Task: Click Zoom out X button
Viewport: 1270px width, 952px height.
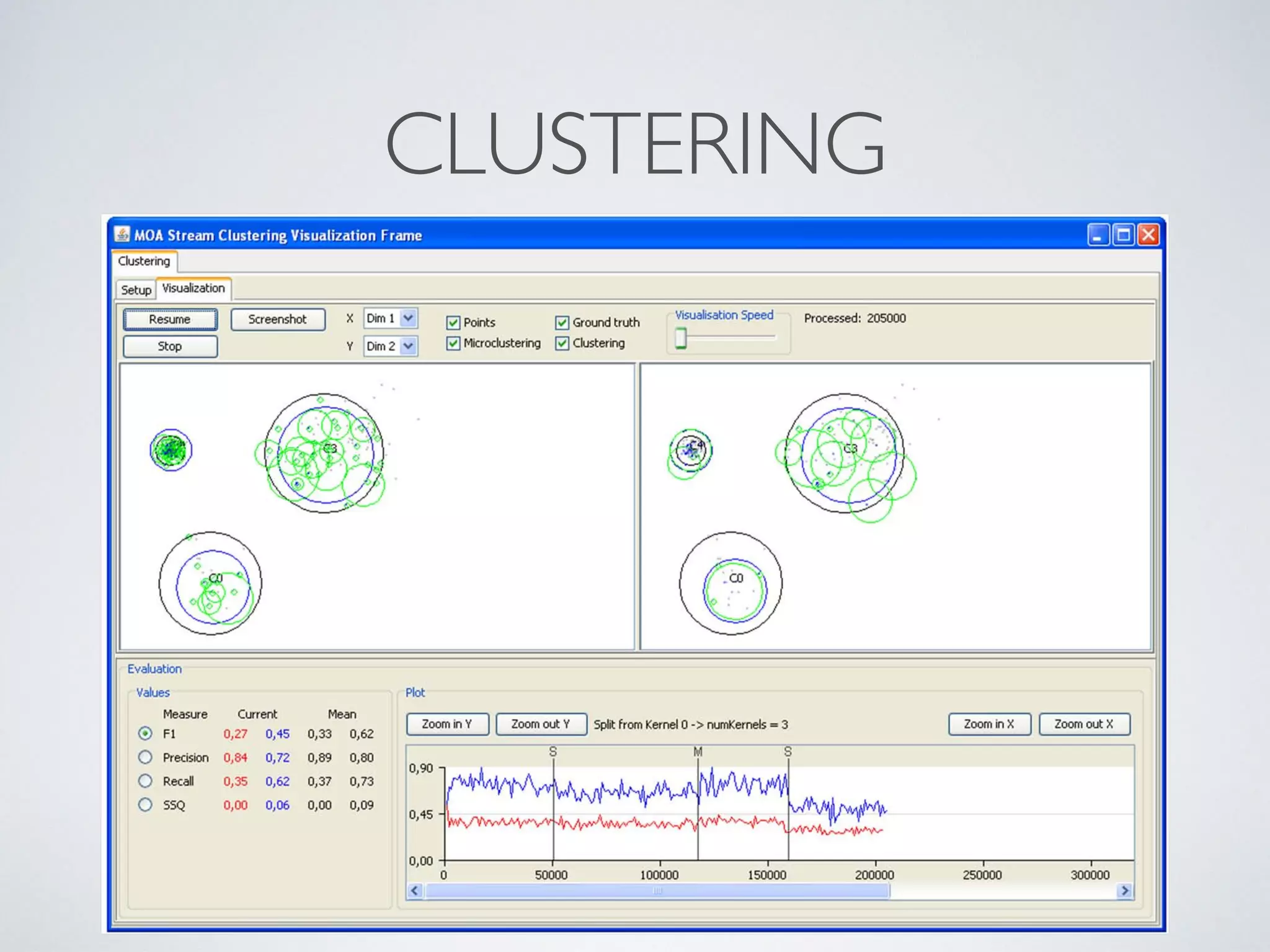Action: pyautogui.click(x=1084, y=724)
